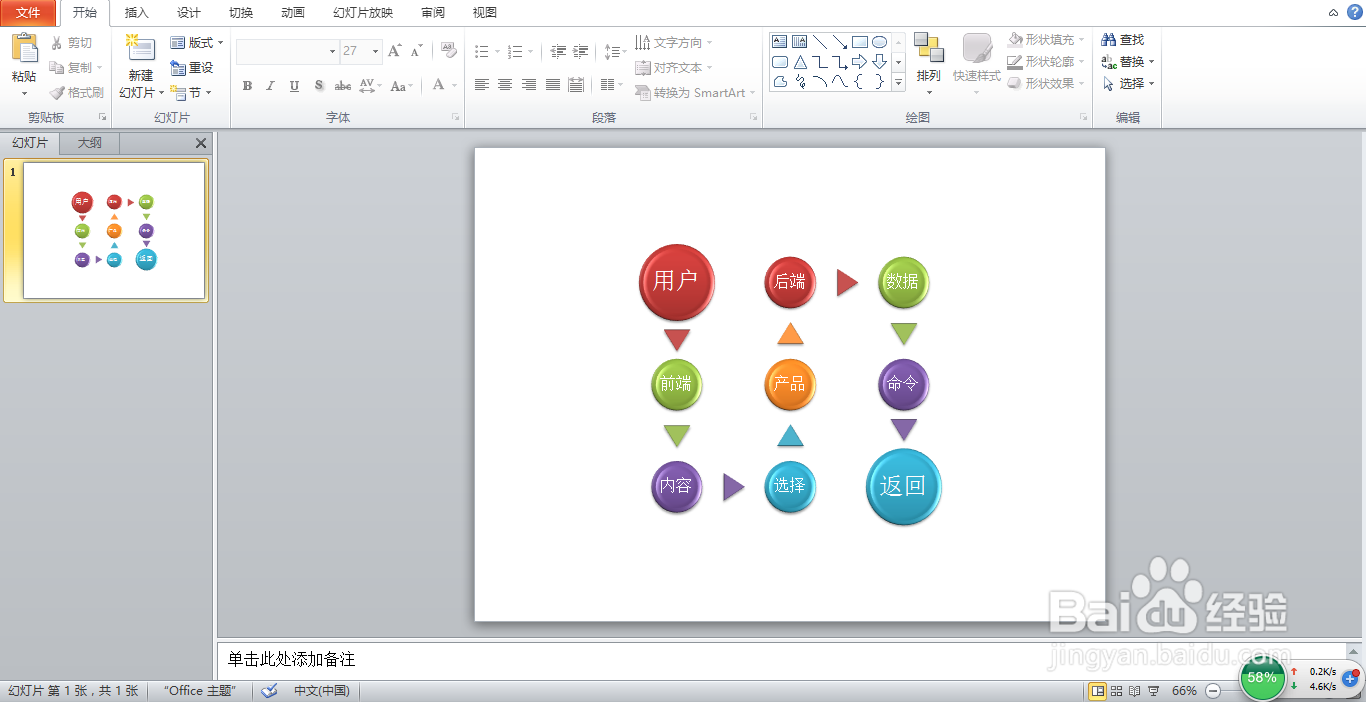Switch to the Transitions (切换) ribbon tab

(241, 13)
